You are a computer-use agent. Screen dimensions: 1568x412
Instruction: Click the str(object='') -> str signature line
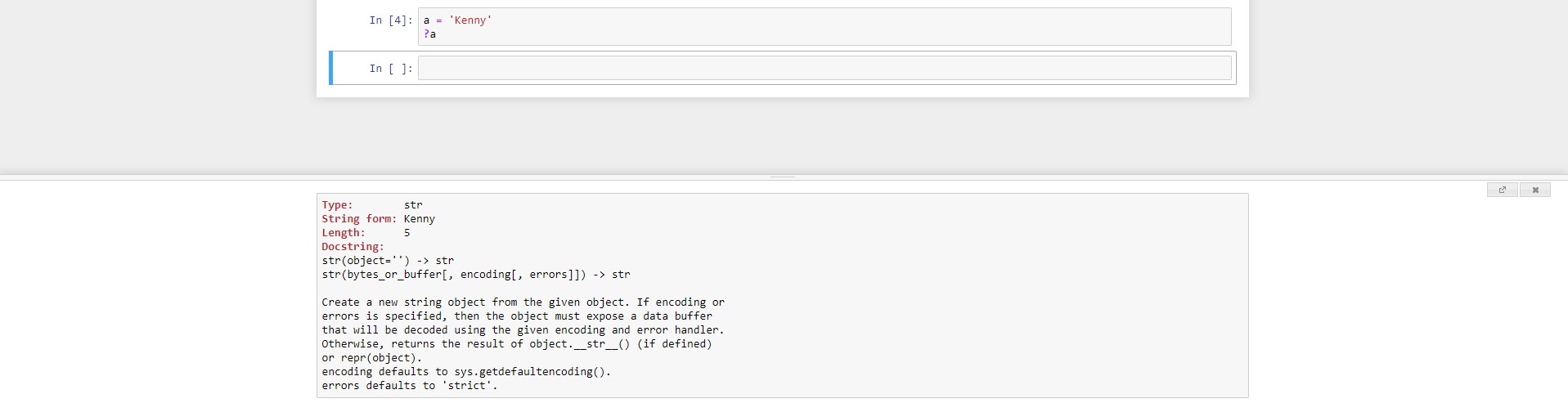(x=388, y=261)
